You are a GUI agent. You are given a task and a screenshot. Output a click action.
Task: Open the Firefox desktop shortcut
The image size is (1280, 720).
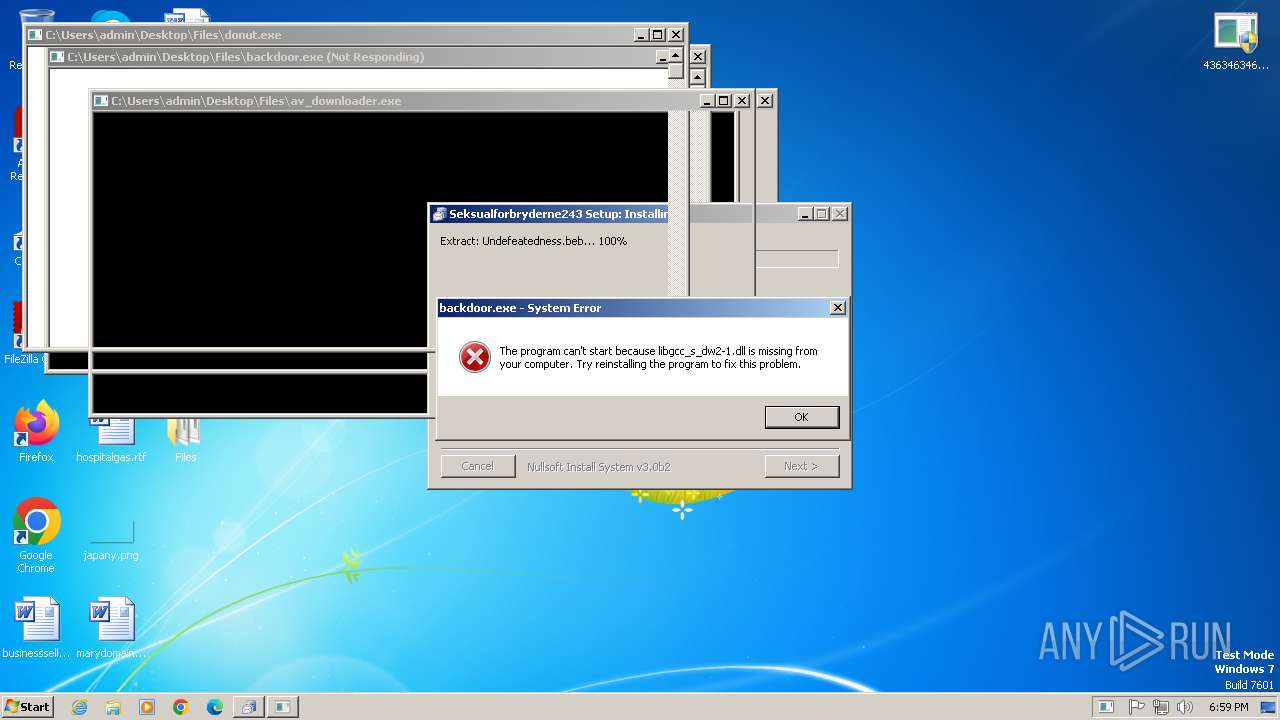pos(36,432)
